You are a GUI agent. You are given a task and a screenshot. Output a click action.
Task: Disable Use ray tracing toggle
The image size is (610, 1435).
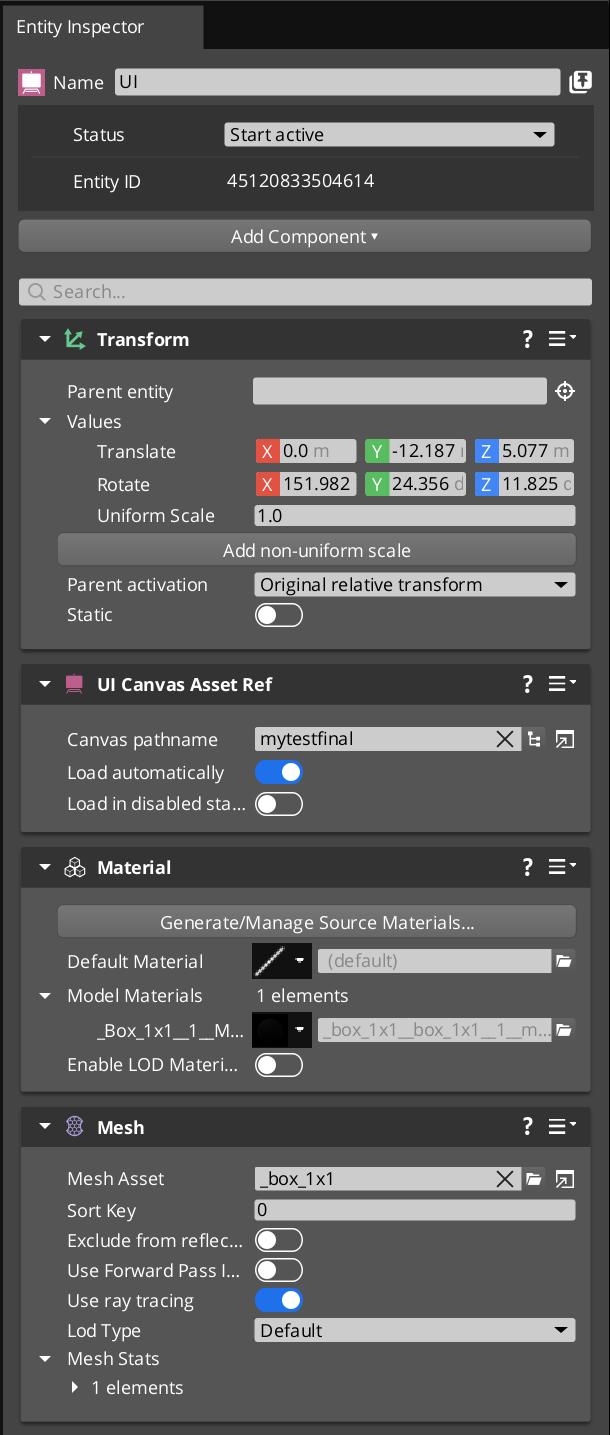(x=279, y=1300)
